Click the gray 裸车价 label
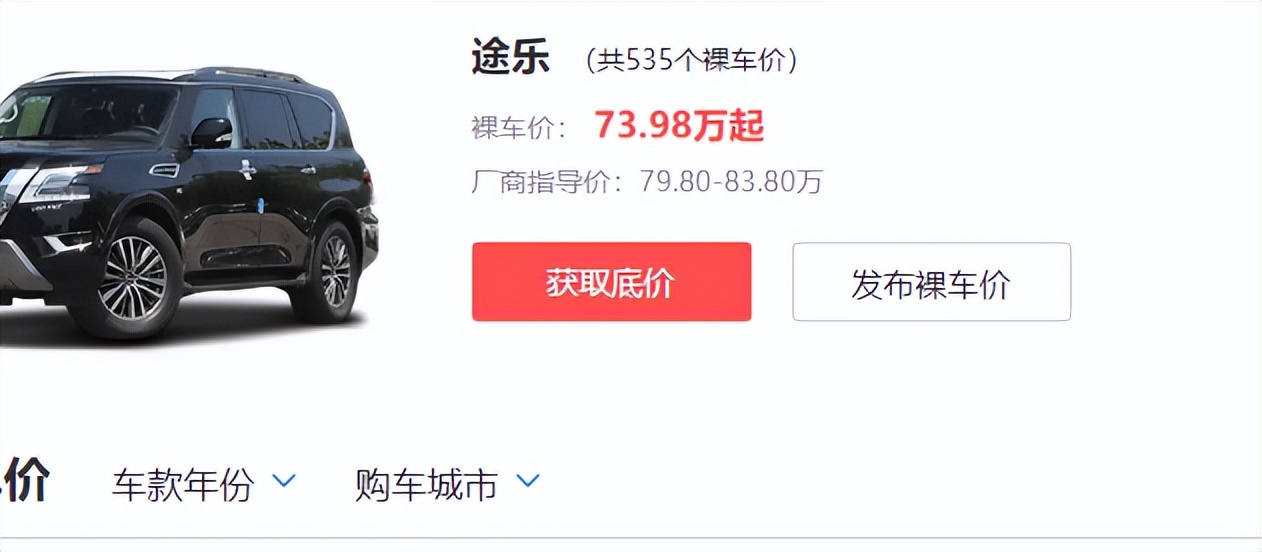Viewport: 1262px width, 552px height. (x=518, y=128)
